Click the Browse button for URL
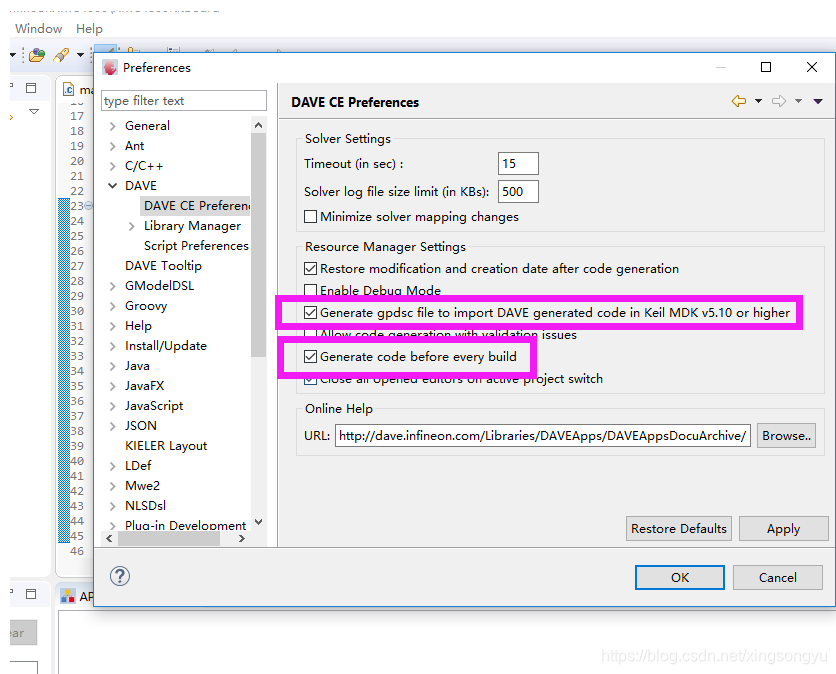Screen dimensions: 836x674 click(x=786, y=436)
